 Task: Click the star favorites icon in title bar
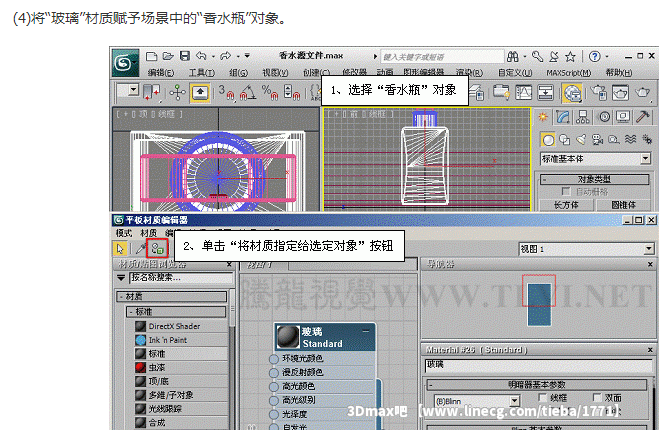click(x=570, y=56)
